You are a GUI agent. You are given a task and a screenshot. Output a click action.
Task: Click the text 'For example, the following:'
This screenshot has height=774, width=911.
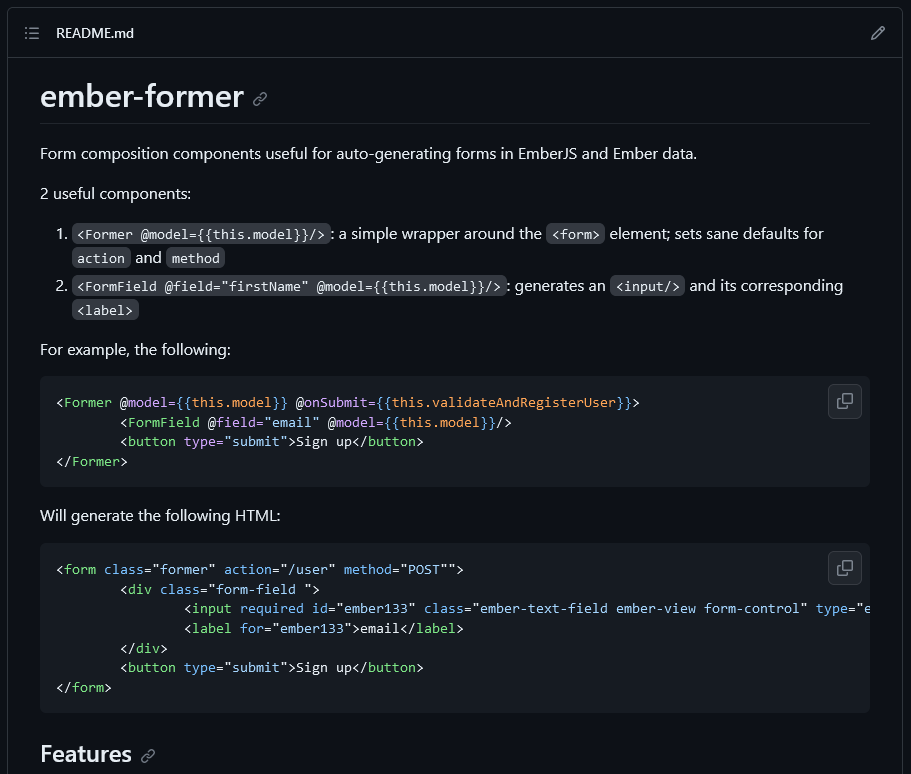135,350
